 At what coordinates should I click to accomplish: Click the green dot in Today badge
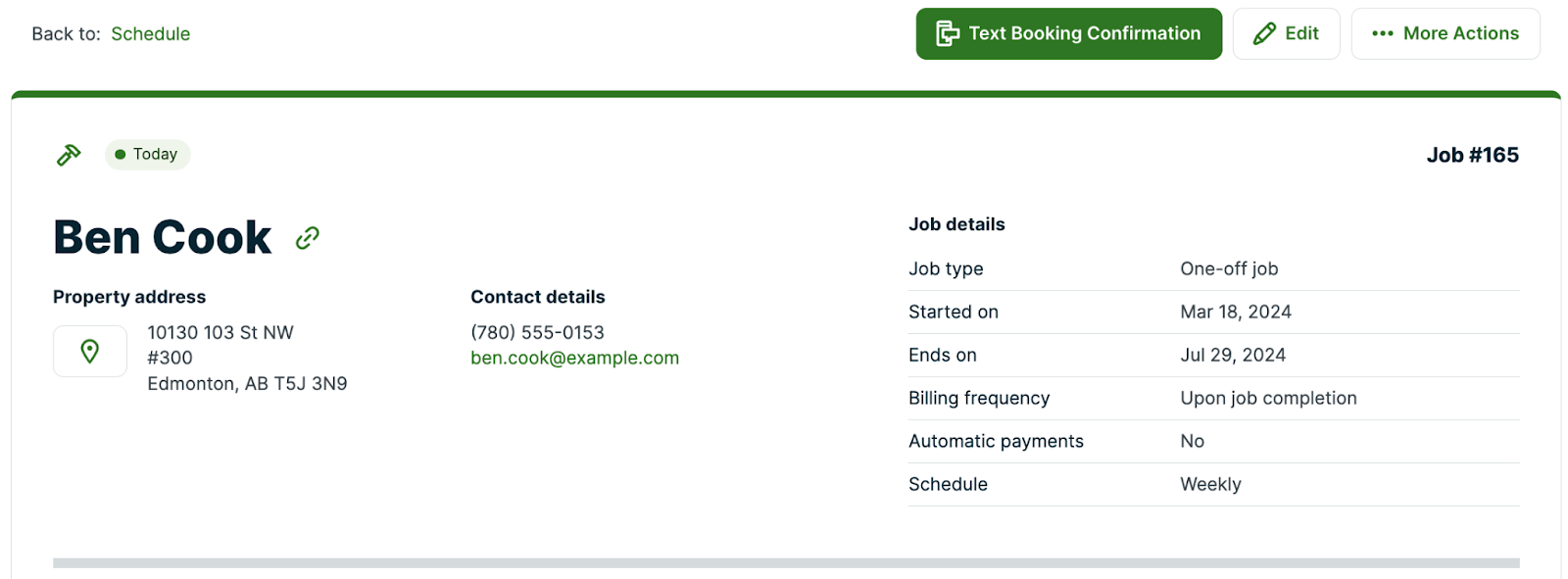pos(121,155)
